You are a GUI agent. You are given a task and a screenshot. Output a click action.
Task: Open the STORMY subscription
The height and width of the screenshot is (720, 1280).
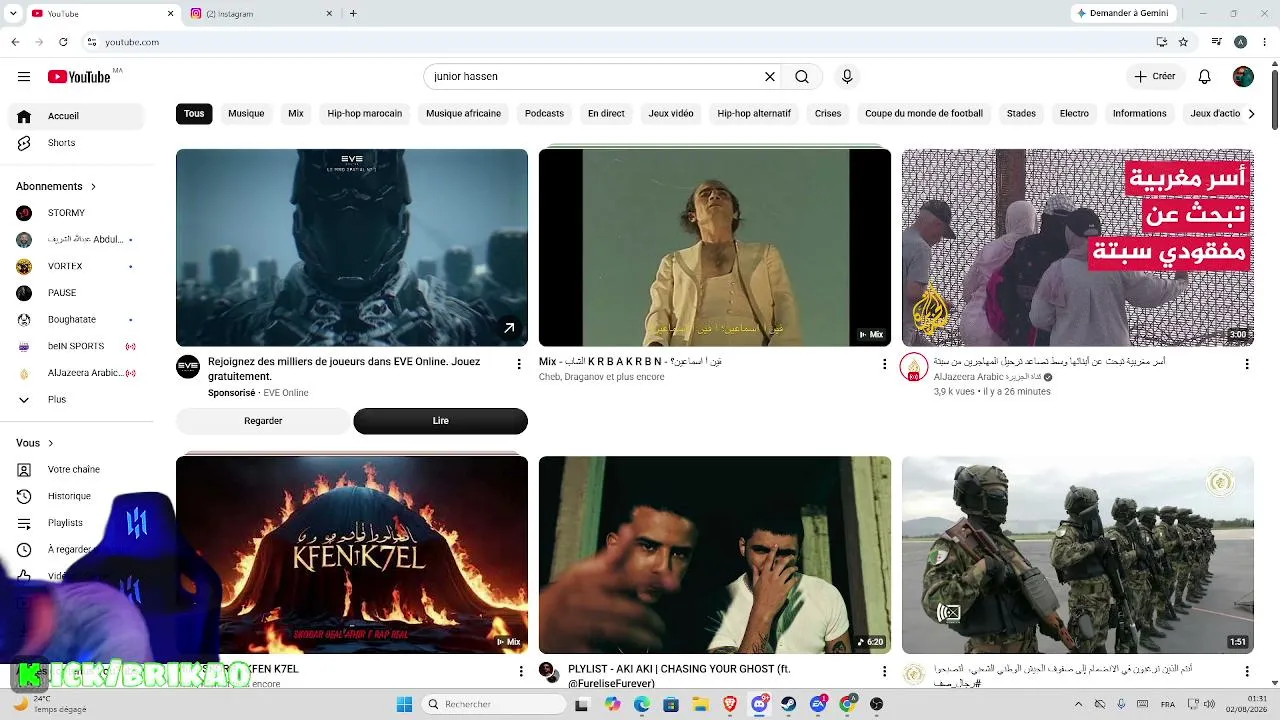76,213
